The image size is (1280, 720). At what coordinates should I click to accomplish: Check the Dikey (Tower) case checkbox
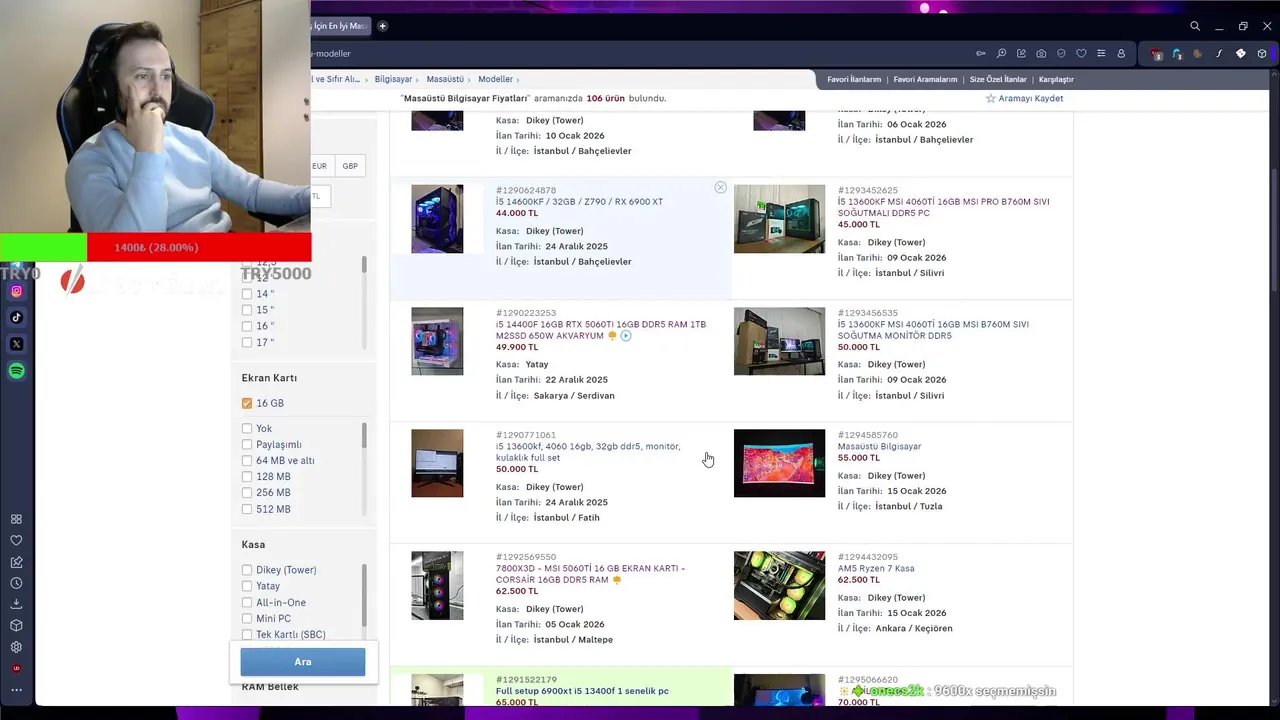click(247, 570)
